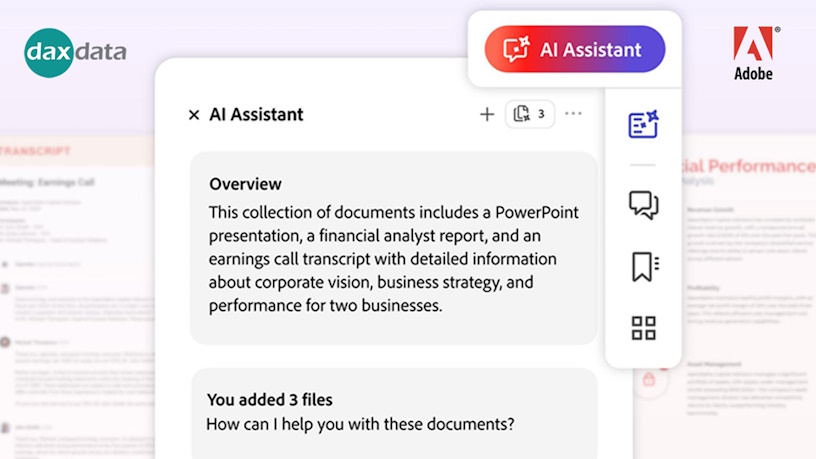Open the attached files list showing 3
This screenshot has height=459, width=816.
[530, 114]
